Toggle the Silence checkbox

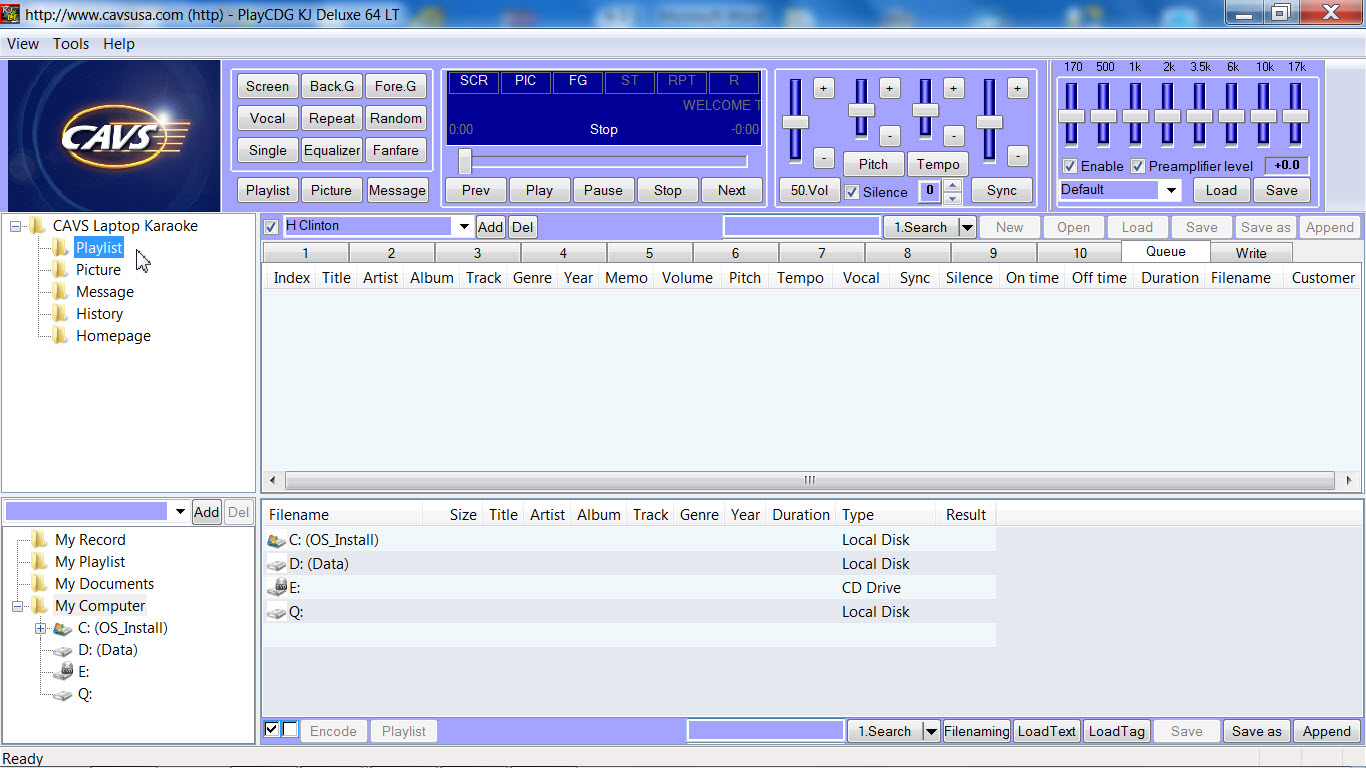(x=852, y=192)
